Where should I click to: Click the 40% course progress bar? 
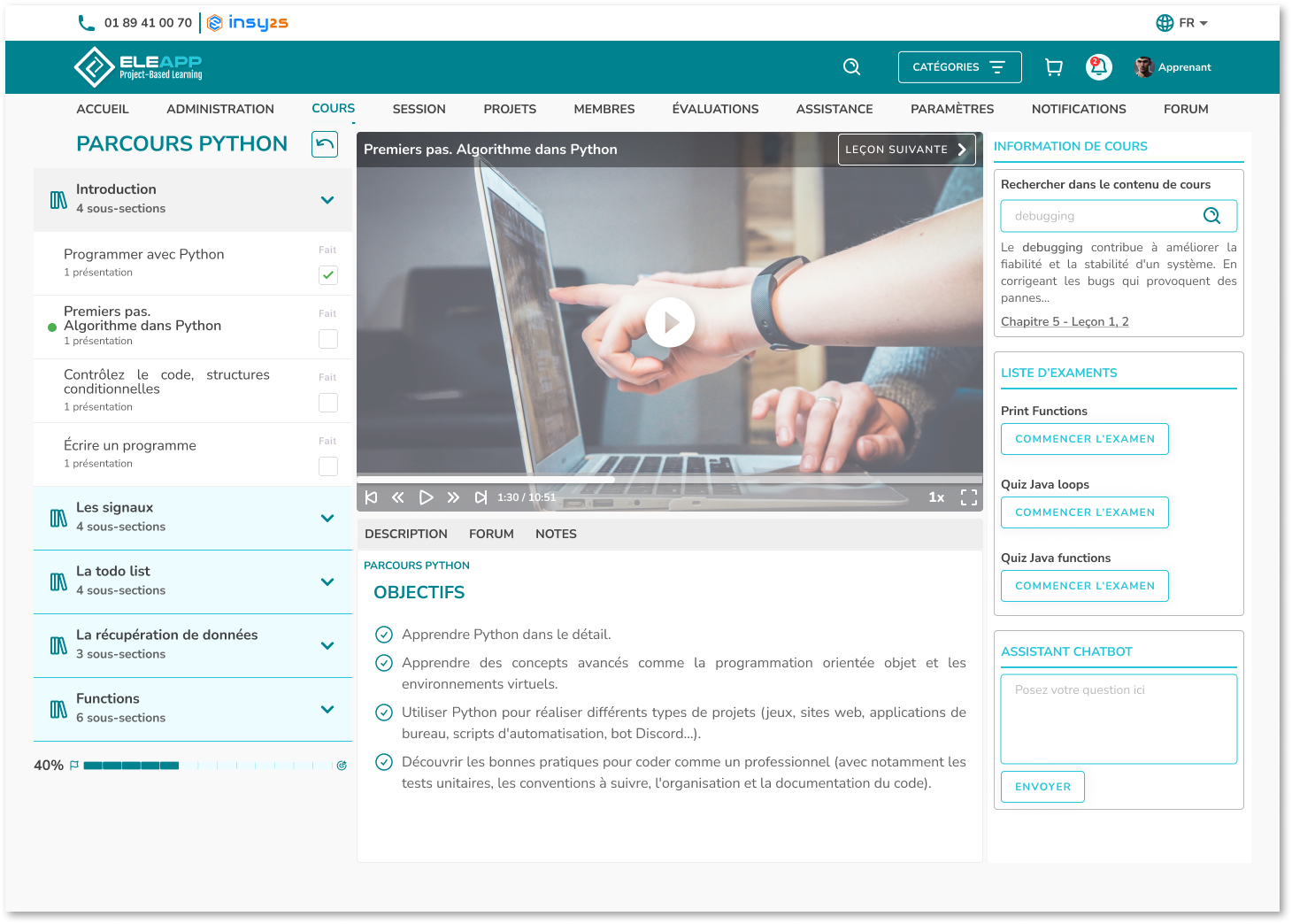(x=208, y=766)
